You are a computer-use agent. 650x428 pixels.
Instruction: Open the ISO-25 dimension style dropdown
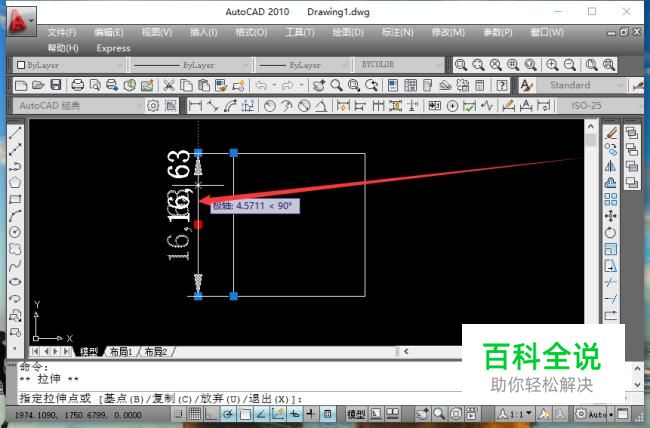600,106
